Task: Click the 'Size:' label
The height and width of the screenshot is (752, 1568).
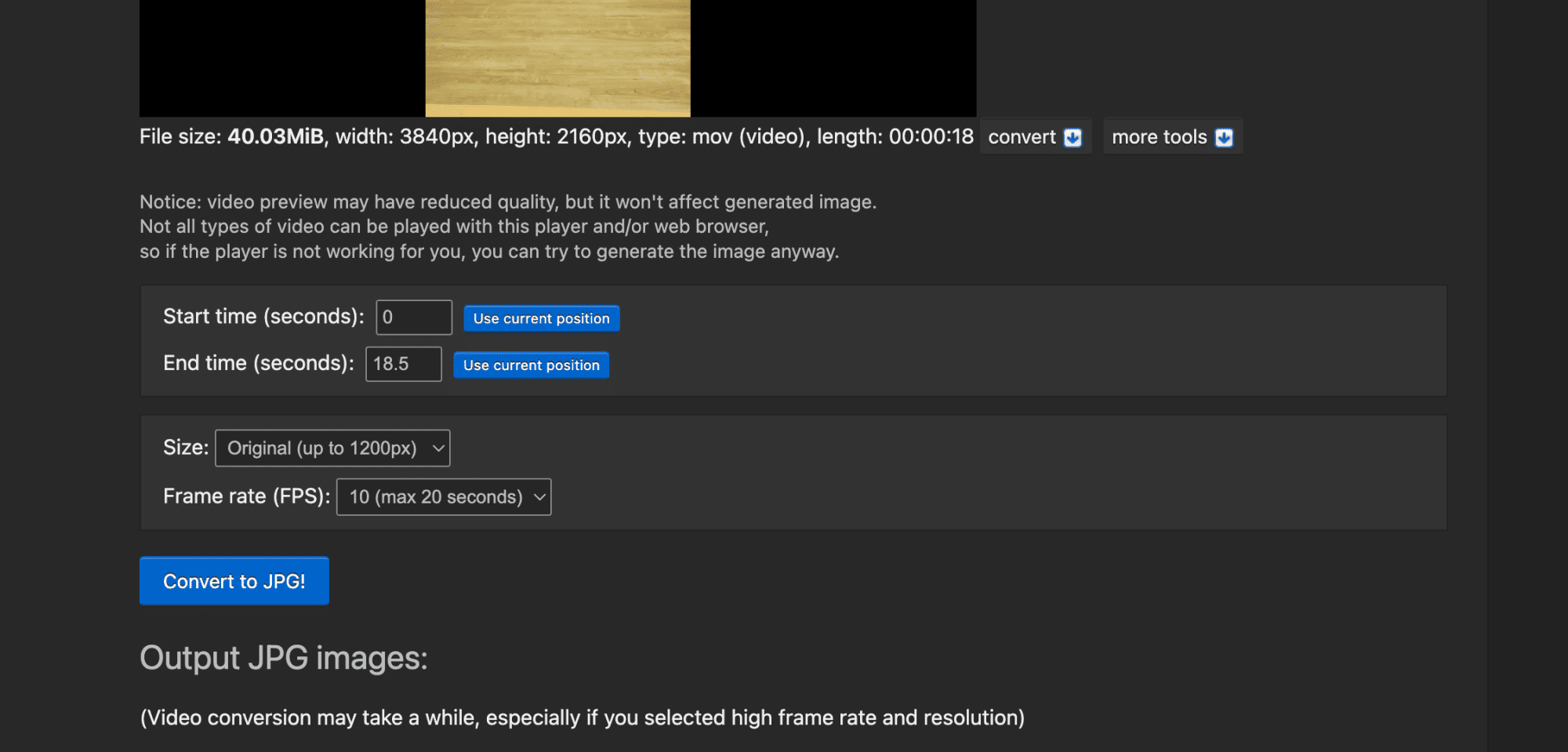Action: [x=186, y=448]
